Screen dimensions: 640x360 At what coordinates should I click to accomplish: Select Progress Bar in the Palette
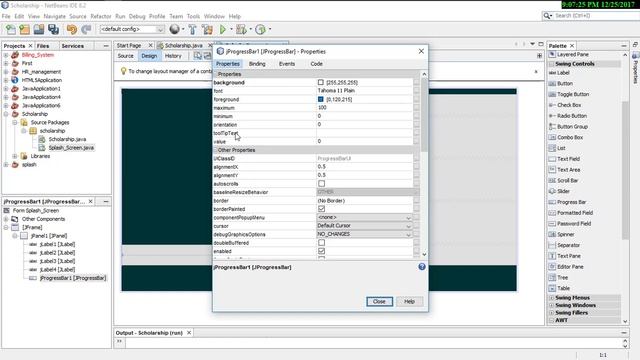[x=571, y=202]
